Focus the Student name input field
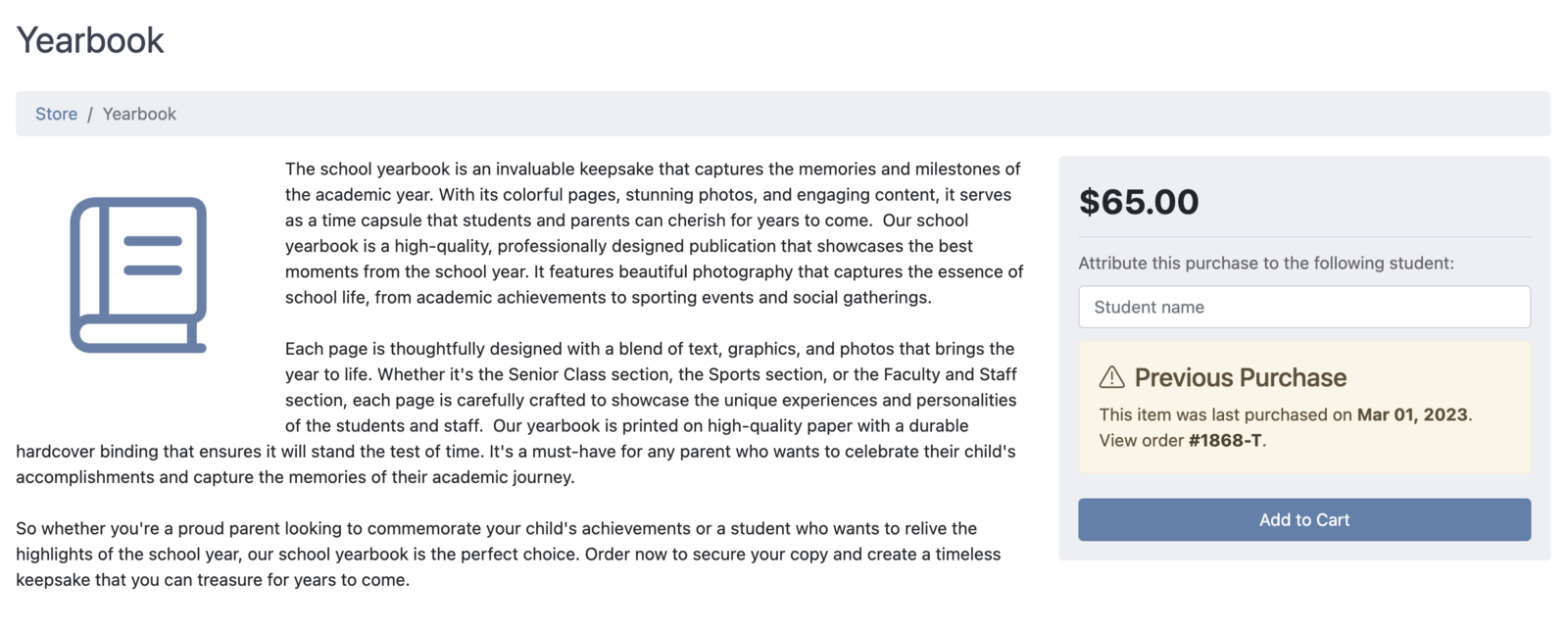 pos(1304,307)
